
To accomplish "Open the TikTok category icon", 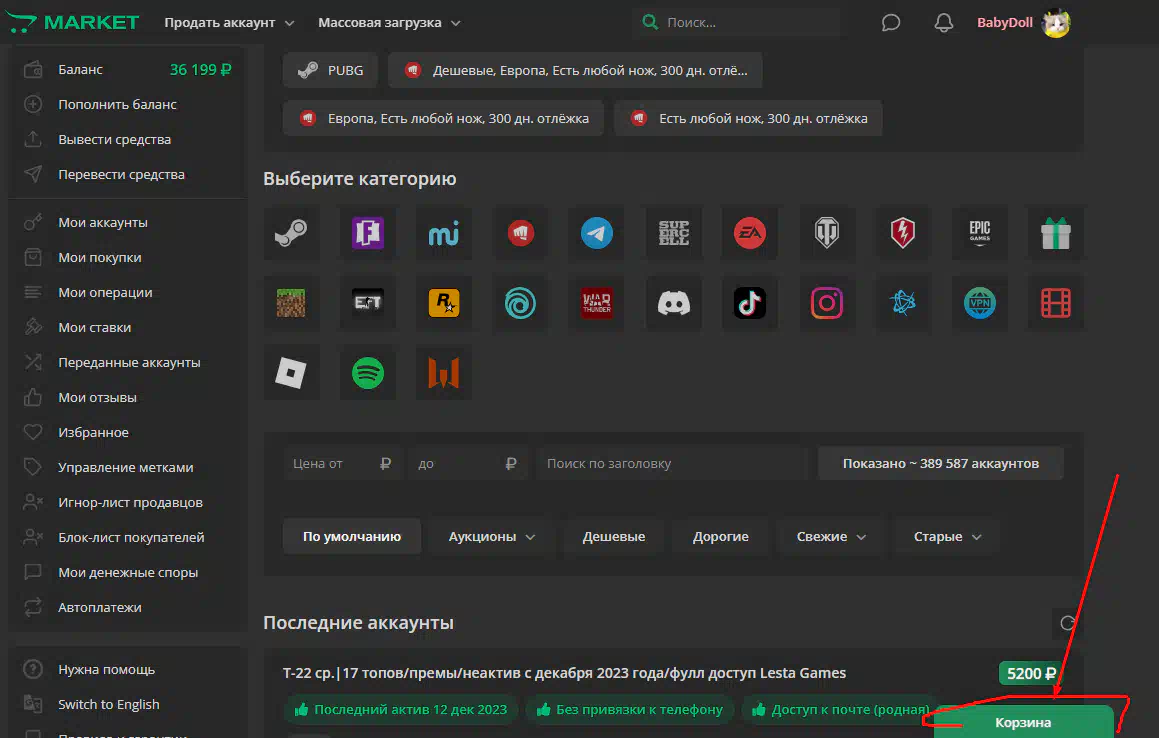I will tap(750, 302).
